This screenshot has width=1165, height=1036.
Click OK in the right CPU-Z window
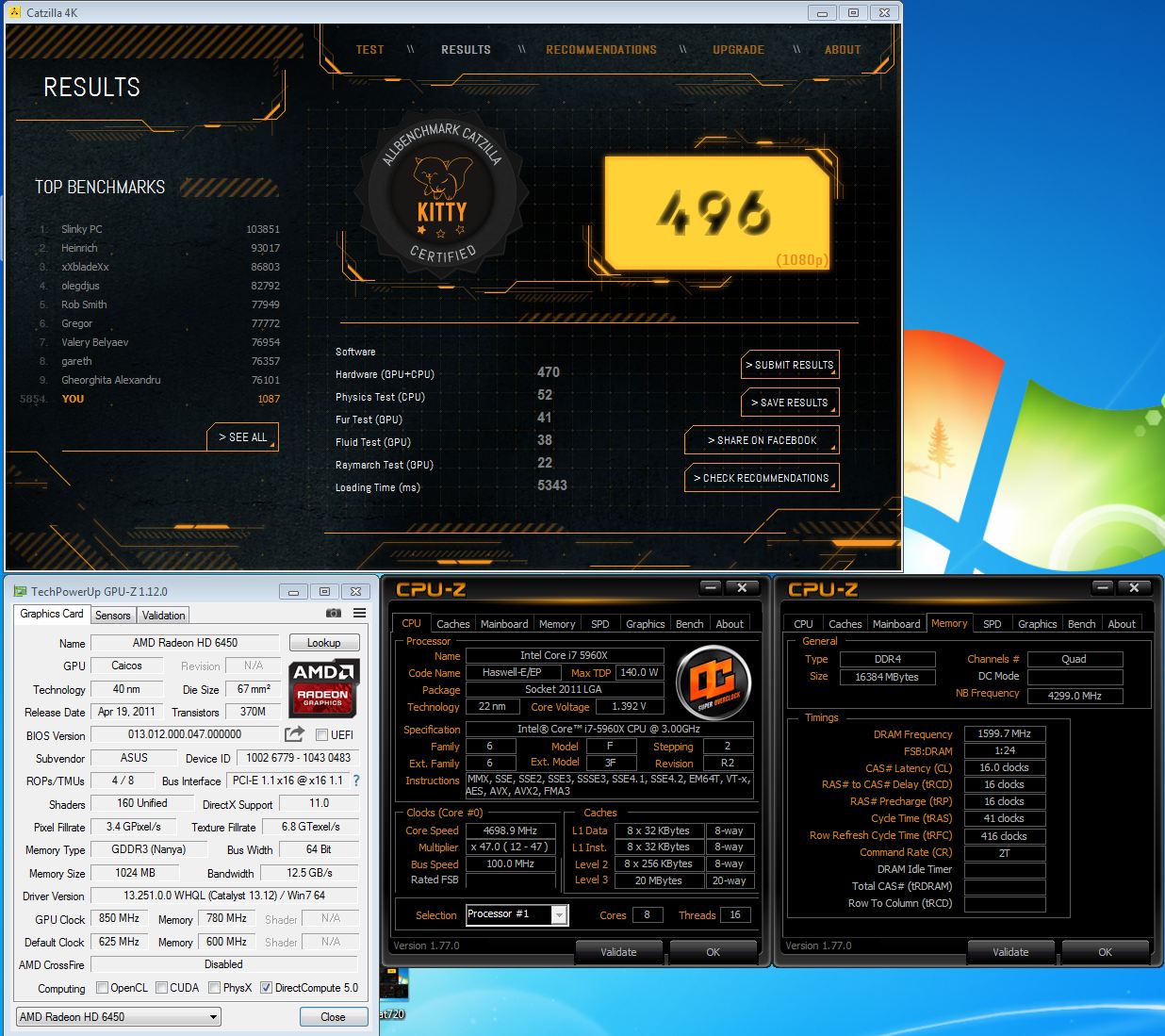[x=1106, y=952]
